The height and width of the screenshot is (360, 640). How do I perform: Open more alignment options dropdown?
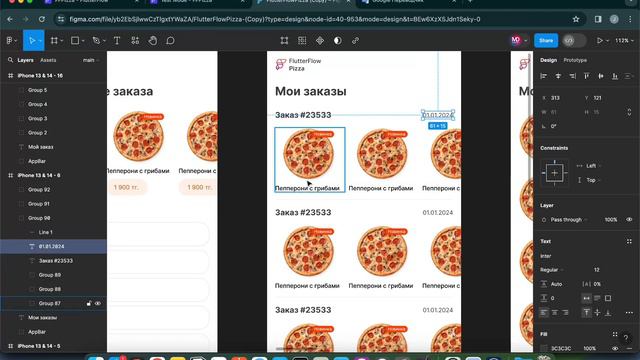(x=629, y=76)
